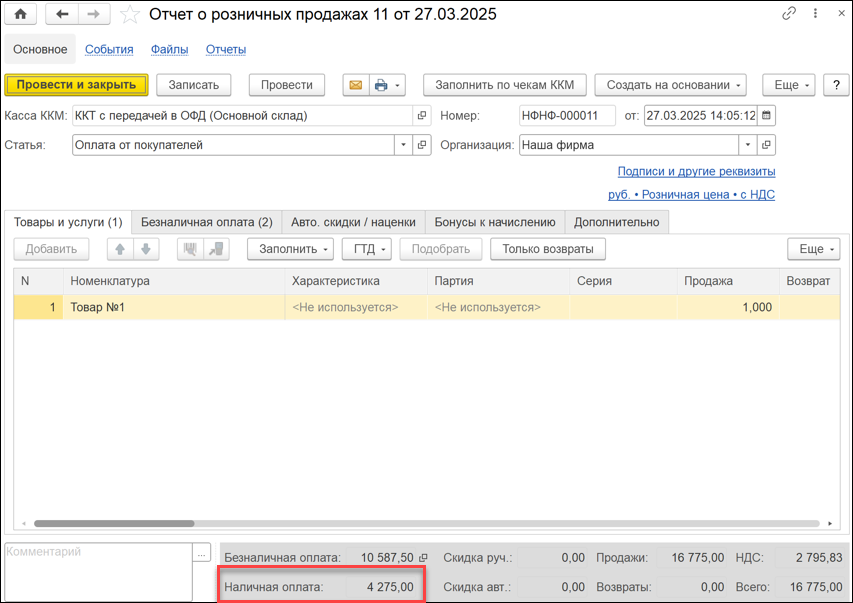Click the Home icon in the title bar
The width and height of the screenshot is (853, 603).
tap(21, 14)
